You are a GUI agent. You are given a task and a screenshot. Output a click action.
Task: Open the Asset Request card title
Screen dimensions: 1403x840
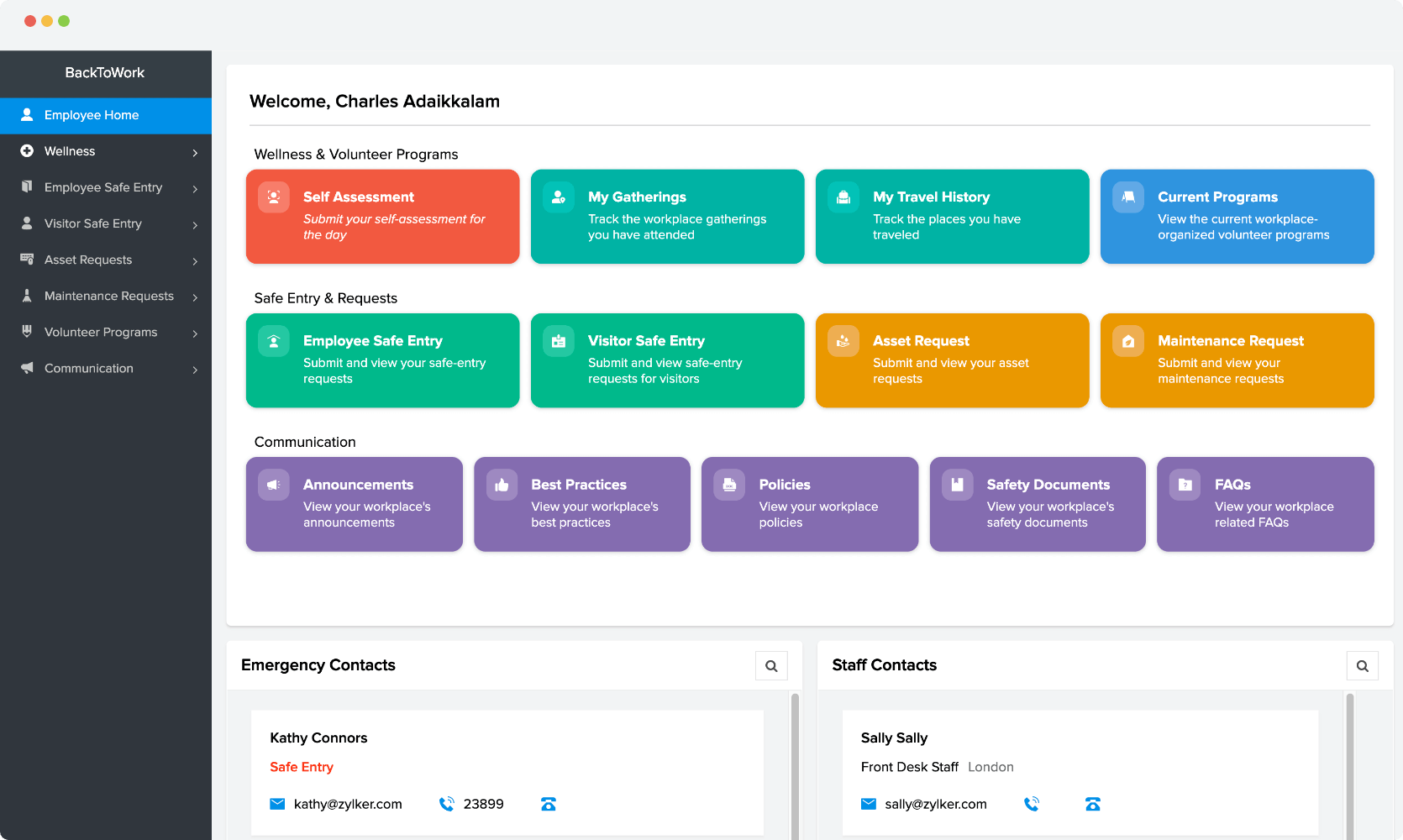point(921,340)
